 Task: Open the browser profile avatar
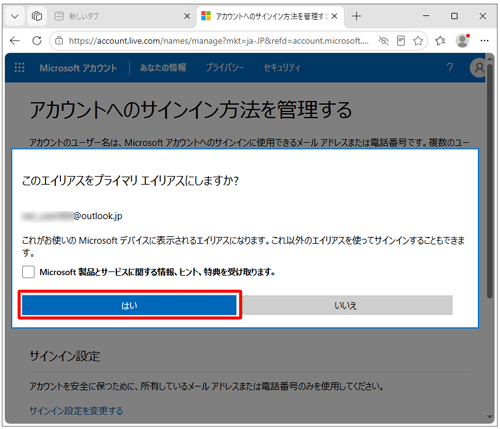pyautogui.click(x=463, y=41)
